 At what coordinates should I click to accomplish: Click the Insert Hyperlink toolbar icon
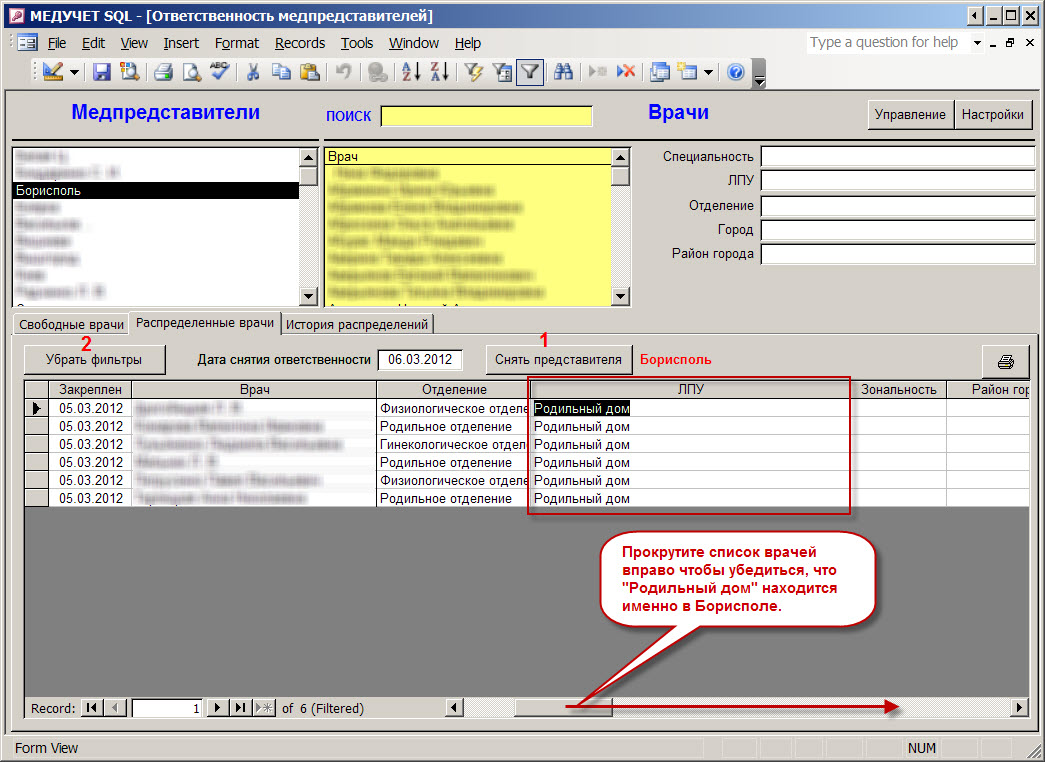click(x=378, y=71)
